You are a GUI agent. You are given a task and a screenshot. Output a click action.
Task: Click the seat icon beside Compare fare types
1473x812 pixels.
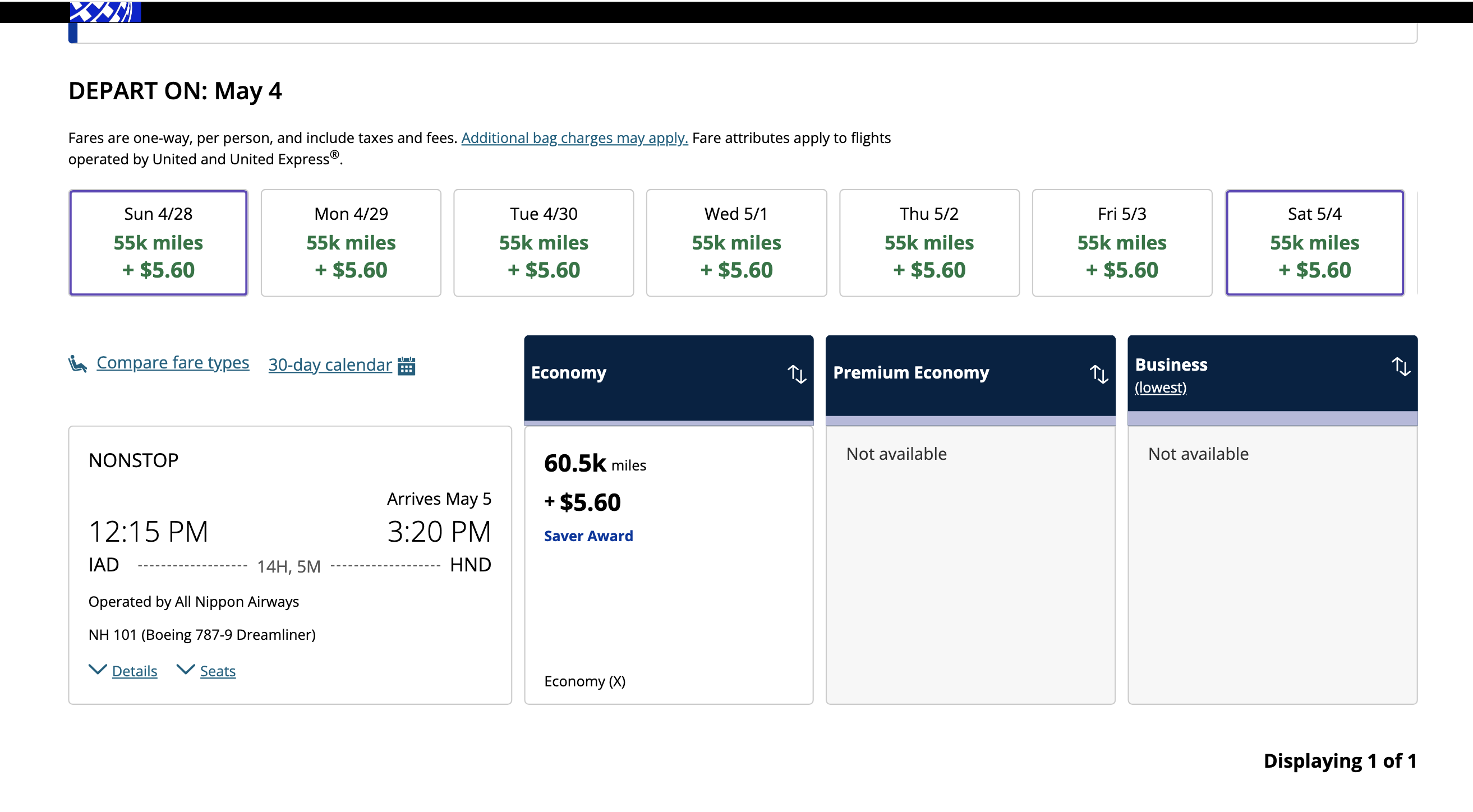coord(78,364)
